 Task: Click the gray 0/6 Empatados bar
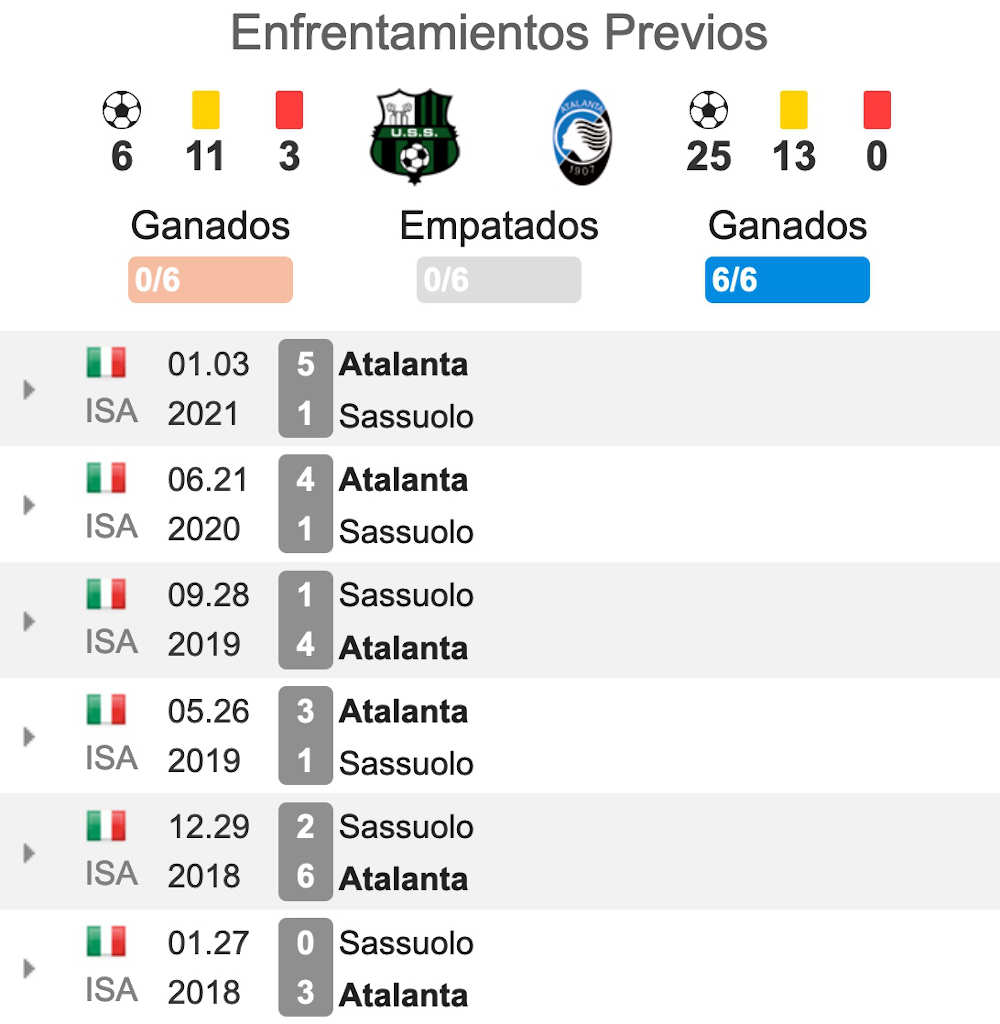click(499, 280)
